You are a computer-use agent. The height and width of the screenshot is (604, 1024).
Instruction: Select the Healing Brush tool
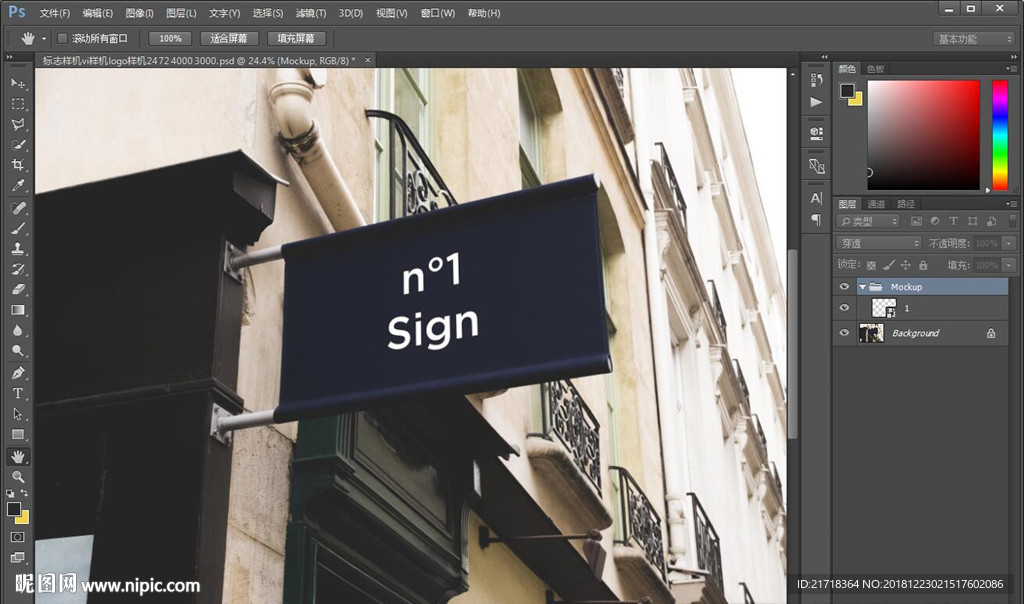(x=18, y=208)
